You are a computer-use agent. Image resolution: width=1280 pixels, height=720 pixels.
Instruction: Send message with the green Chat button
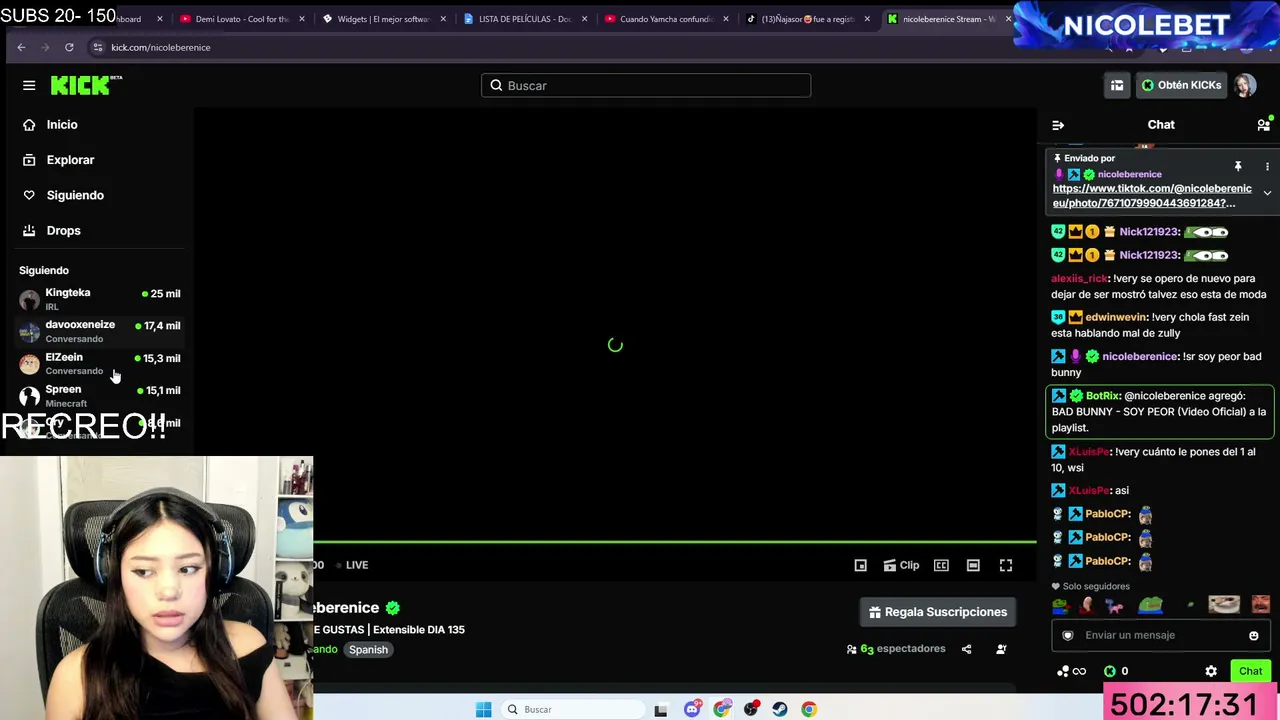tap(1251, 671)
